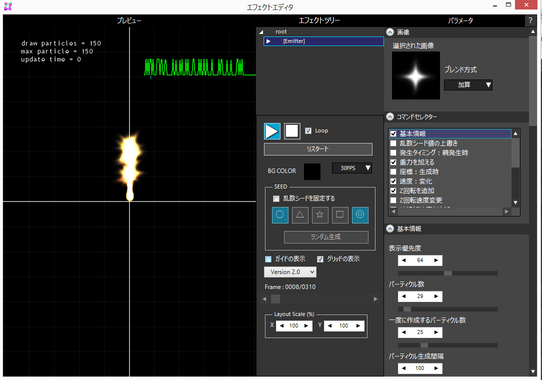Click the app icon in title bar
Viewport: 542px width, 380px height.
8,6
